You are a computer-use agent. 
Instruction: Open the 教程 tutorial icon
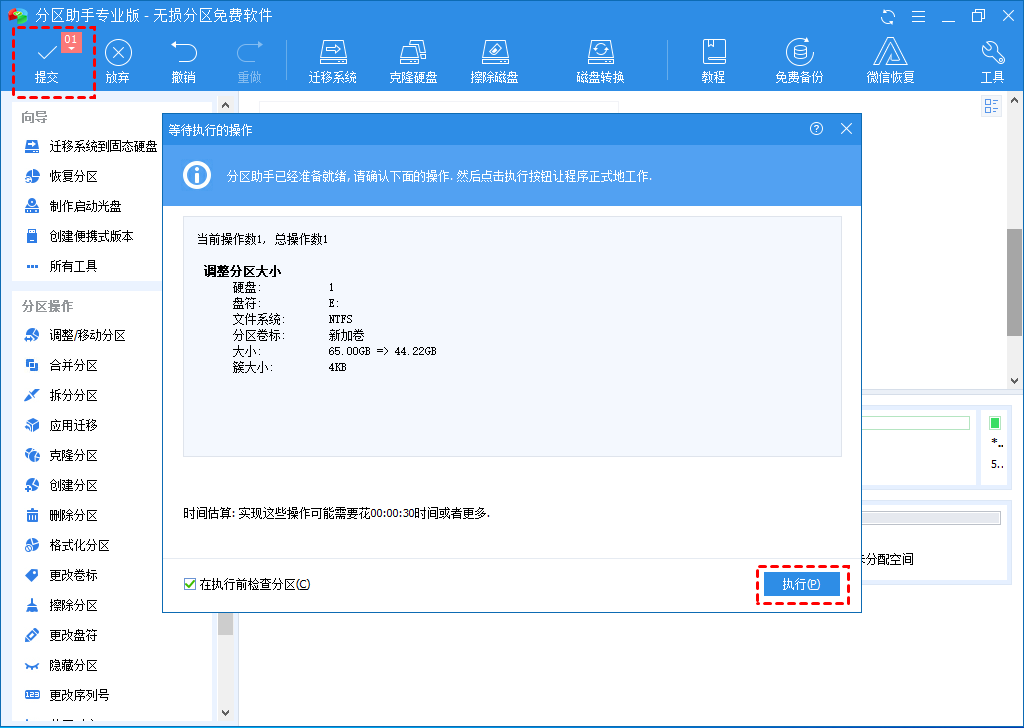(713, 62)
